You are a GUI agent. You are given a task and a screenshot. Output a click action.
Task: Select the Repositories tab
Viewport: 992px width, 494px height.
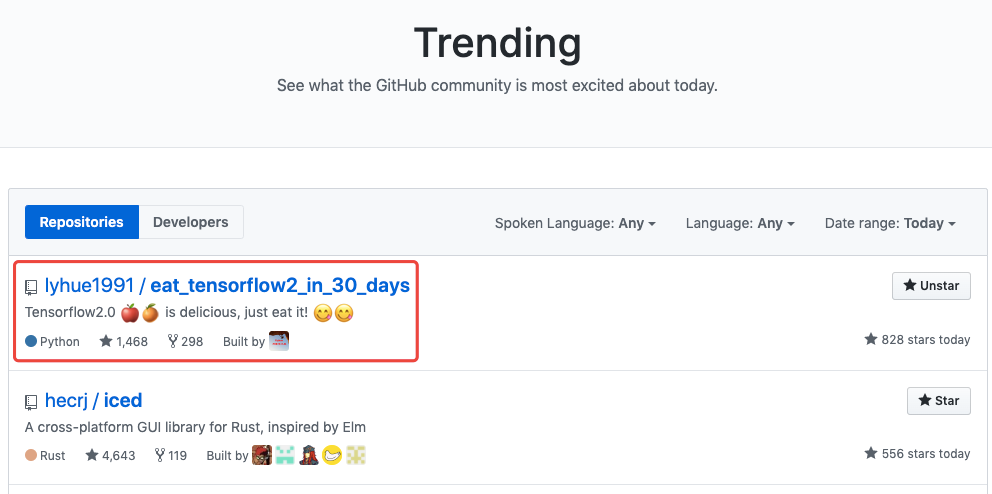pyautogui.click(x=82, y=222)
